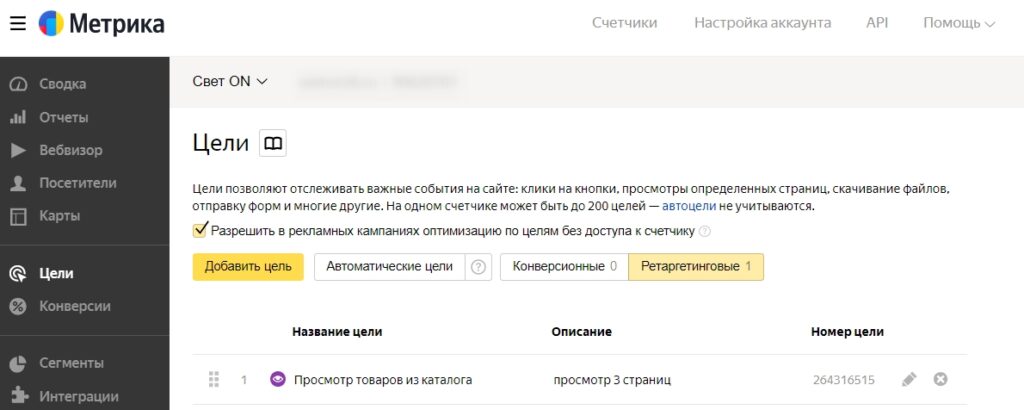Click info icon beside optimization checkbox
The image size is (1024, 410).
(x=705, y=232)
